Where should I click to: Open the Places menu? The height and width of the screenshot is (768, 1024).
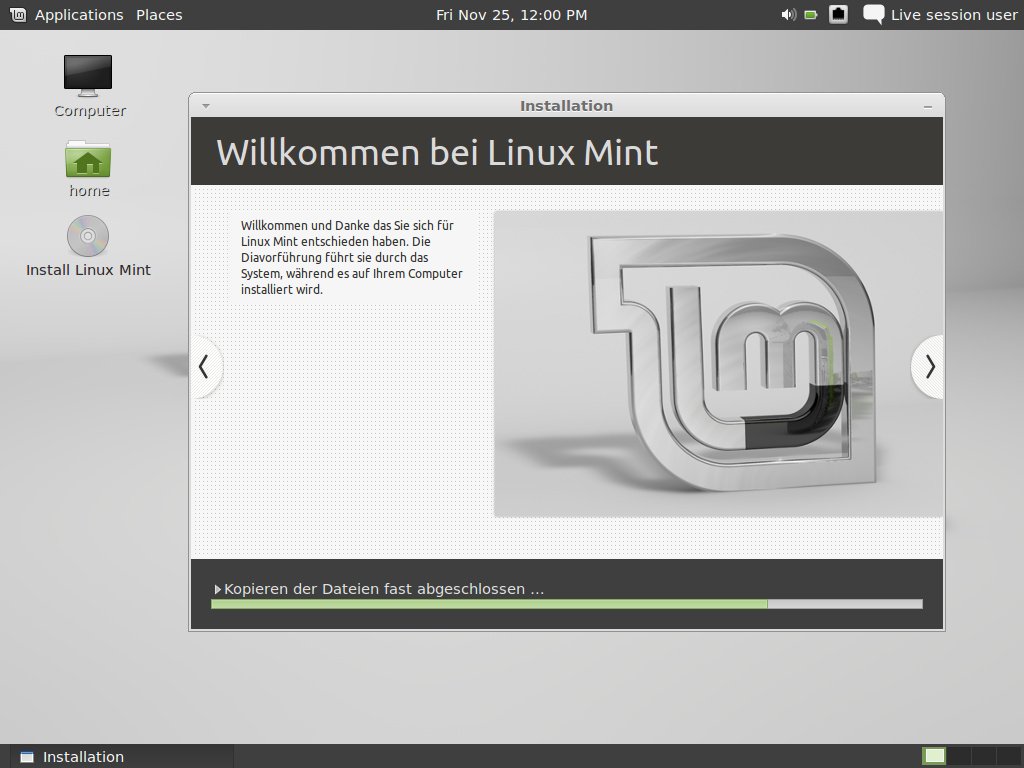coord(159,14)
